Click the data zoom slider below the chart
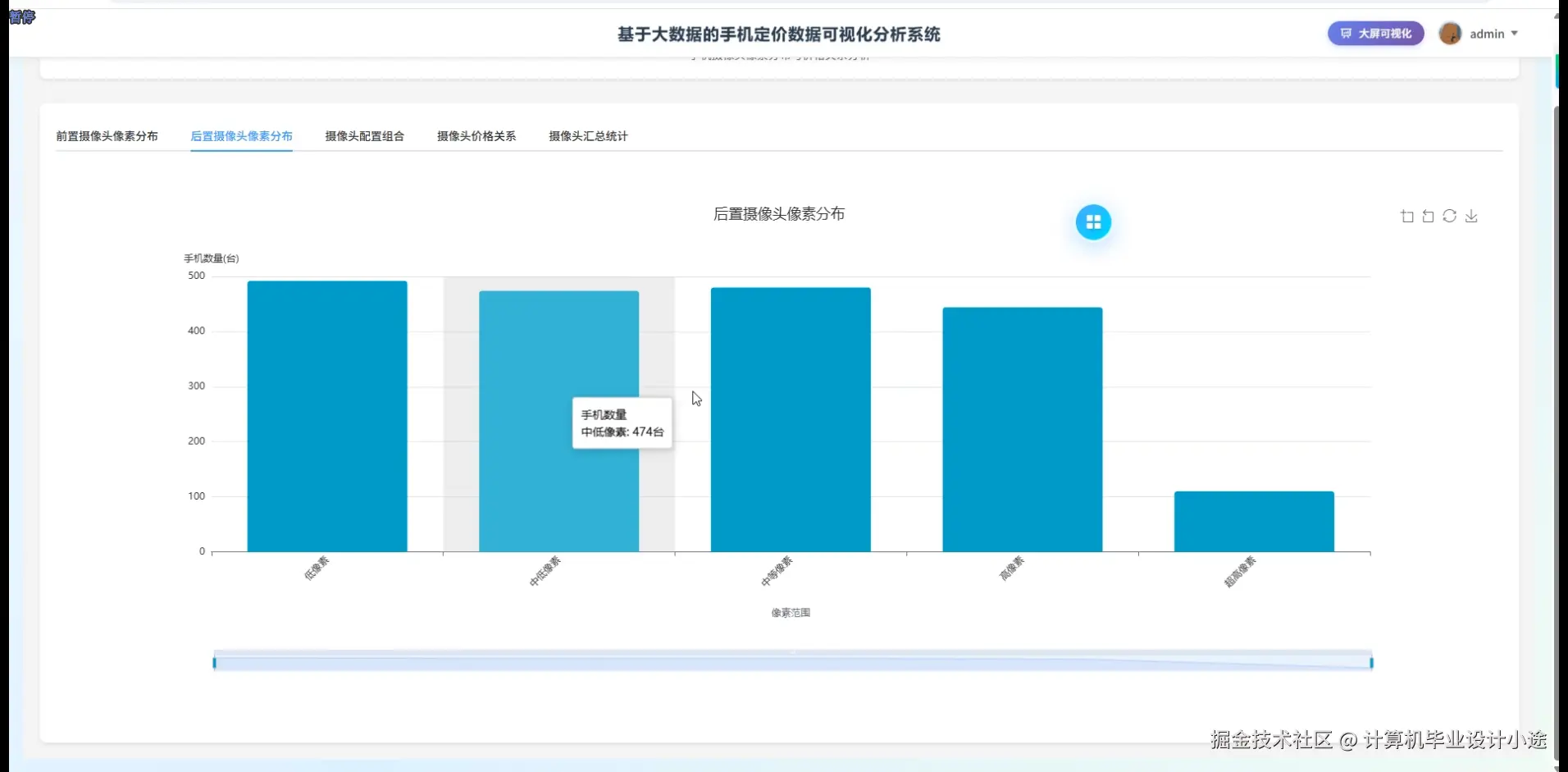The width and height of the screenshot is (1568, 772). [x=791, y=660]
